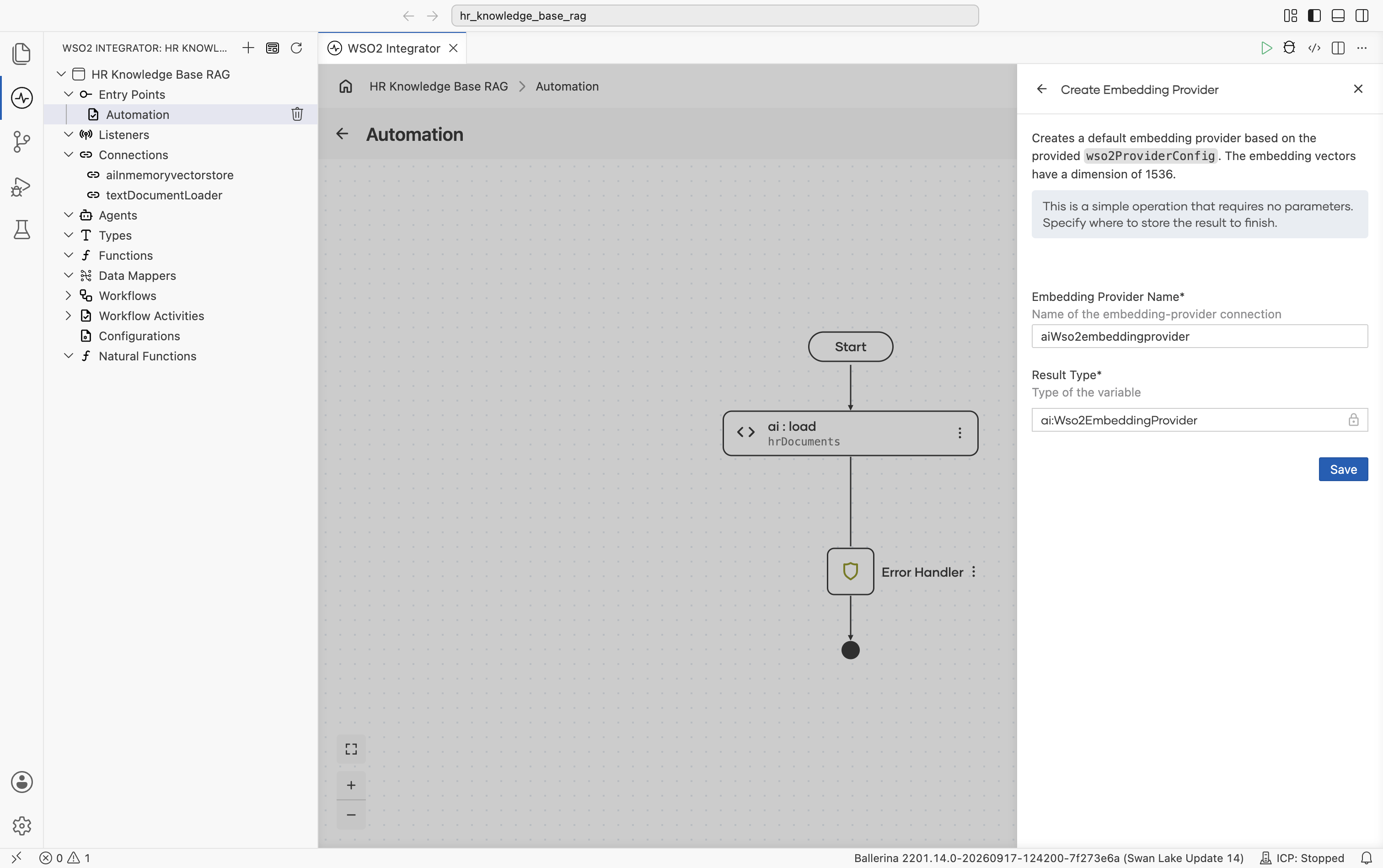Open the Error Handler three-dot menu
The width and height of the screenshot is (1383, 868).
974,572
